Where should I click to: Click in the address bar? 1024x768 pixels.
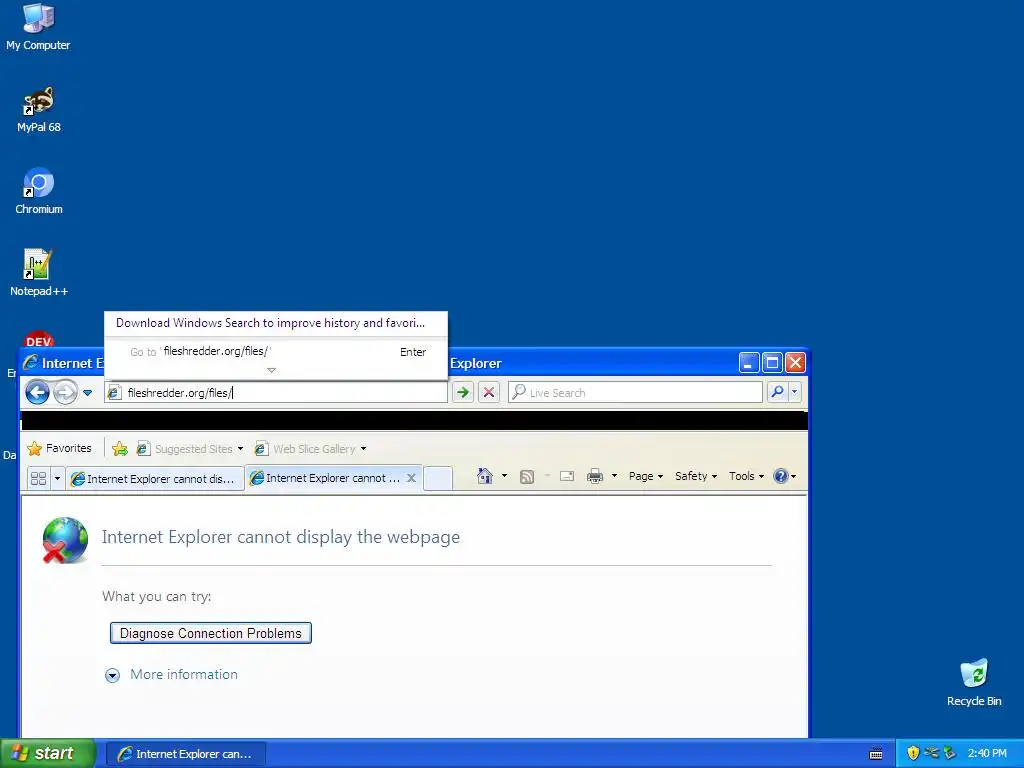276,392
